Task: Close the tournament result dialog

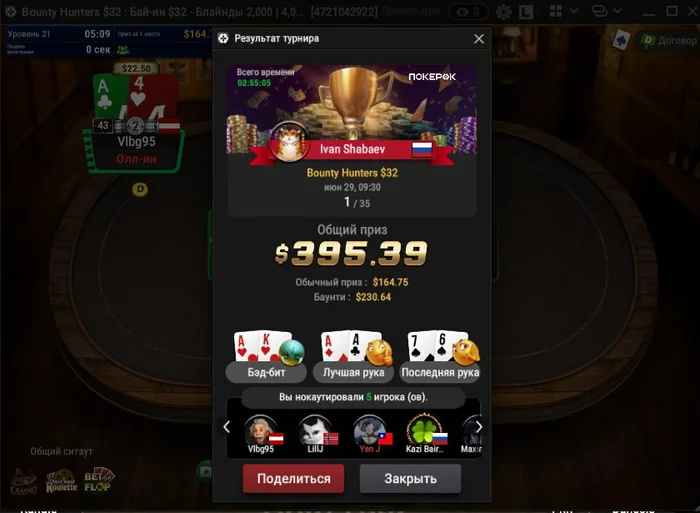Action: [x=479, y=39]
